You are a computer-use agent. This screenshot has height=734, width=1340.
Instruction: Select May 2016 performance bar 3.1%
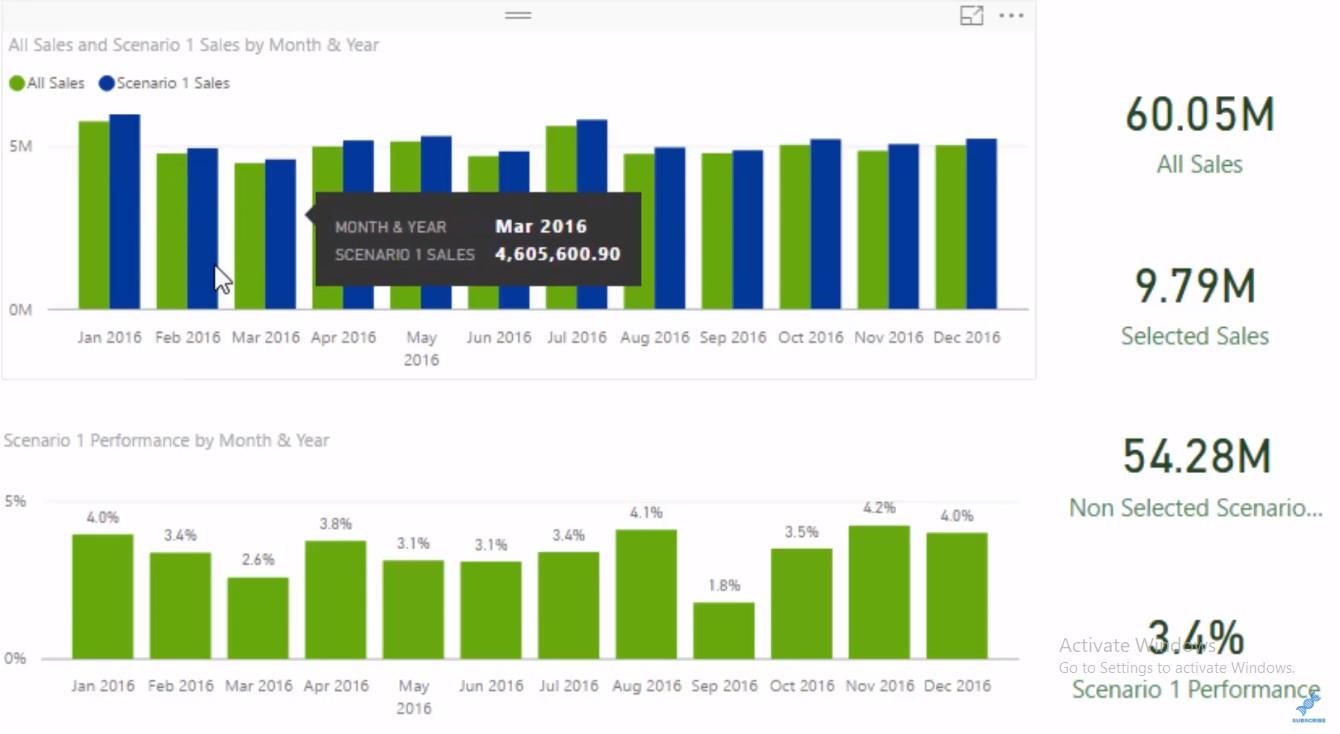click(414, 609)
